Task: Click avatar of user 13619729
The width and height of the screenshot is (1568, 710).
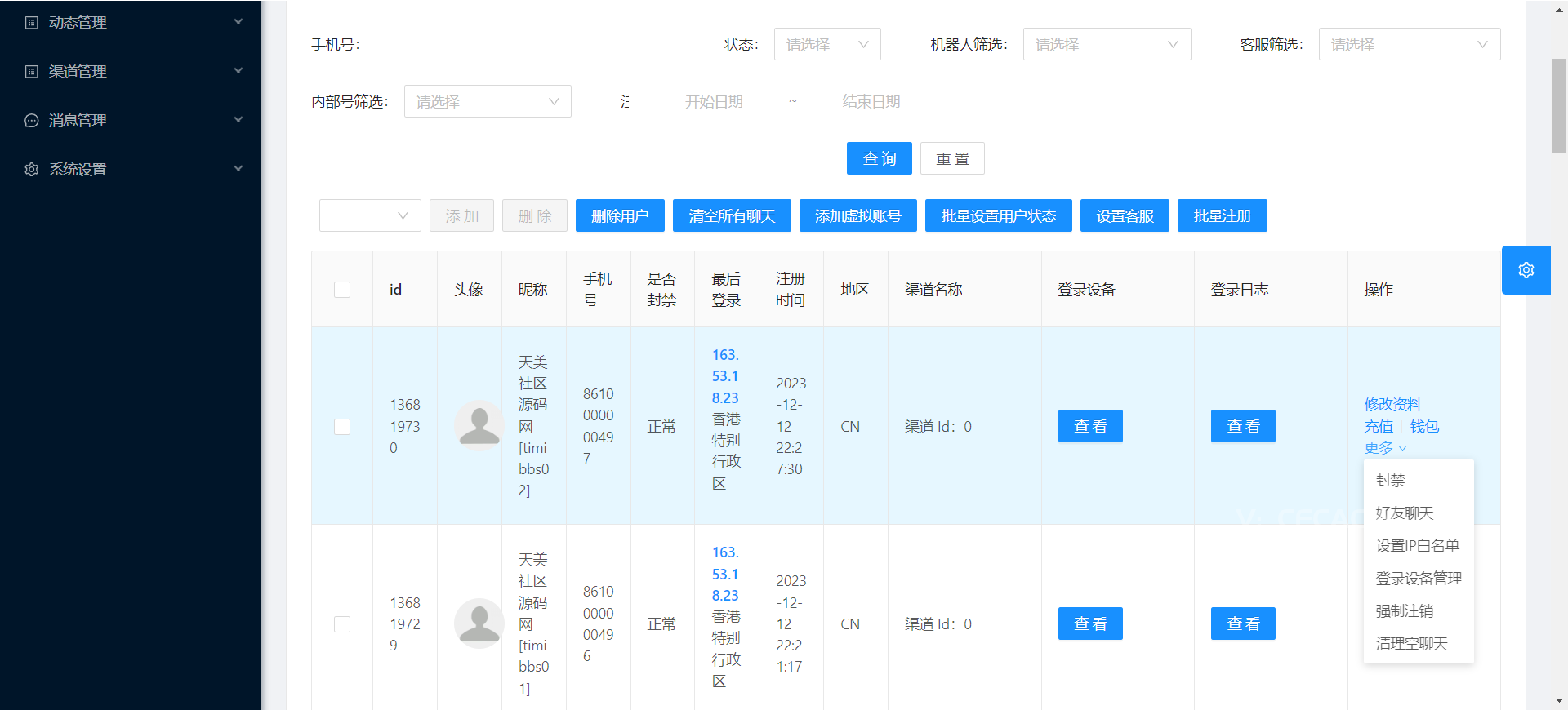Action: 479,623
